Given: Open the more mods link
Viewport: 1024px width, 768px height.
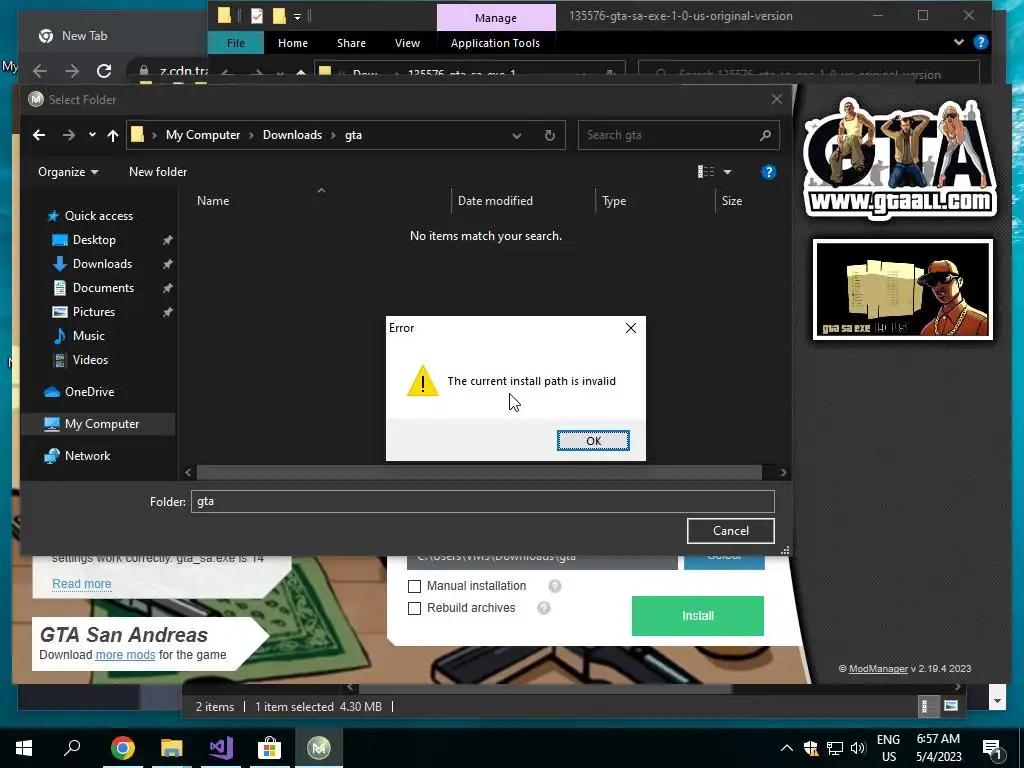Looking at the screenshot, I should click(x=125, y=655).
